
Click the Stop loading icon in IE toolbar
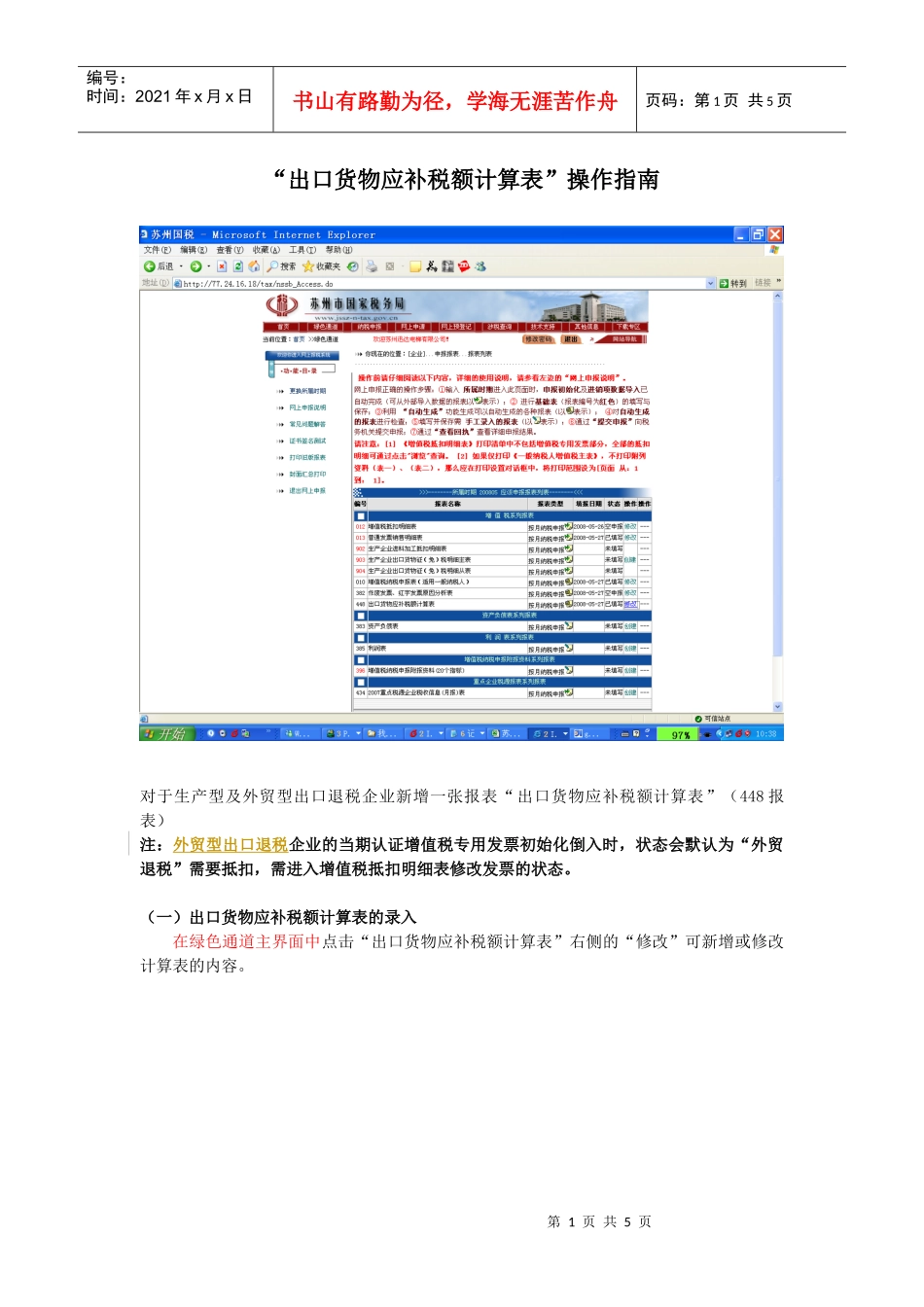click(222, 265)
